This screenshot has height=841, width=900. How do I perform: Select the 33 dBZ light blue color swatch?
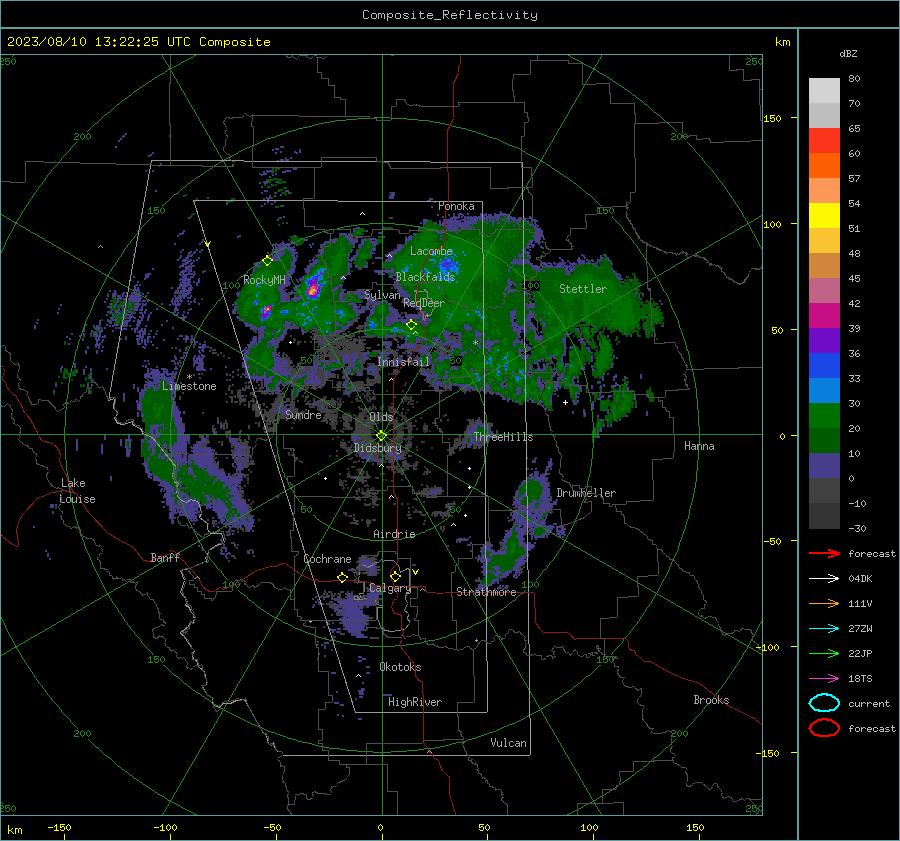pyautogui.click(x=824, y=390)
